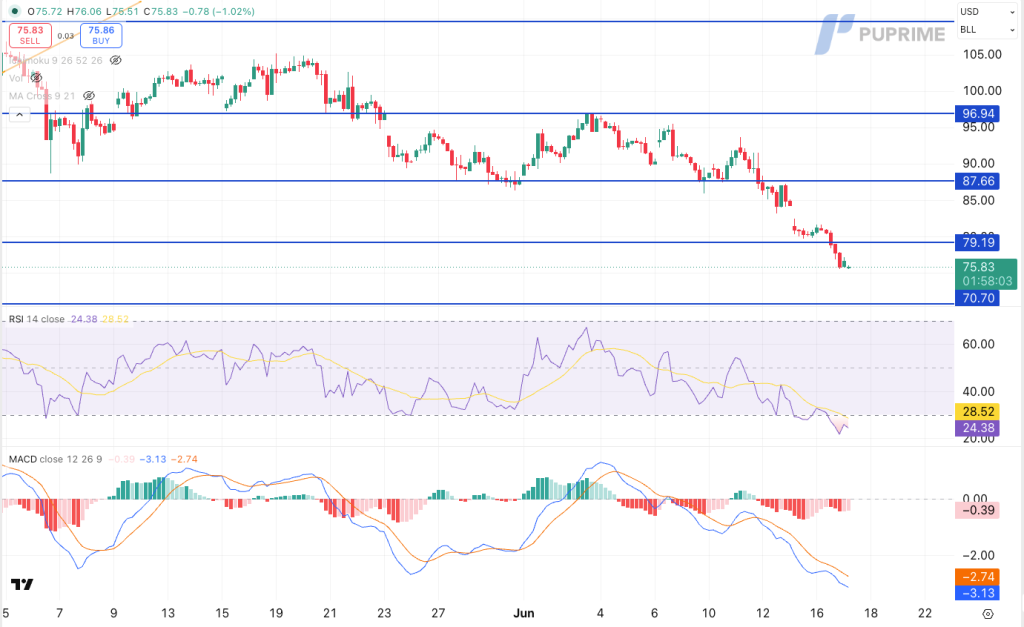Toggle Vol indicator visibility eye icon
Viewport: 1024px width, 627px height.
click(x=37, y=78)
